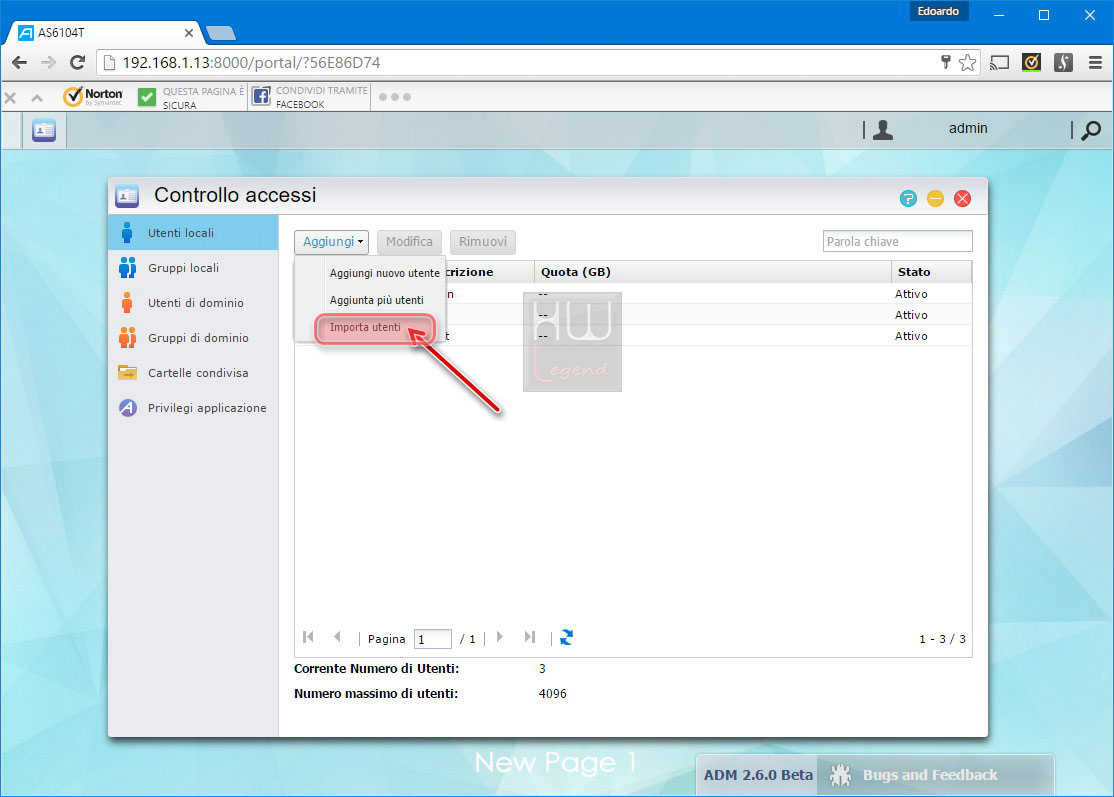Go to next page icon

[x=500, y=637]
